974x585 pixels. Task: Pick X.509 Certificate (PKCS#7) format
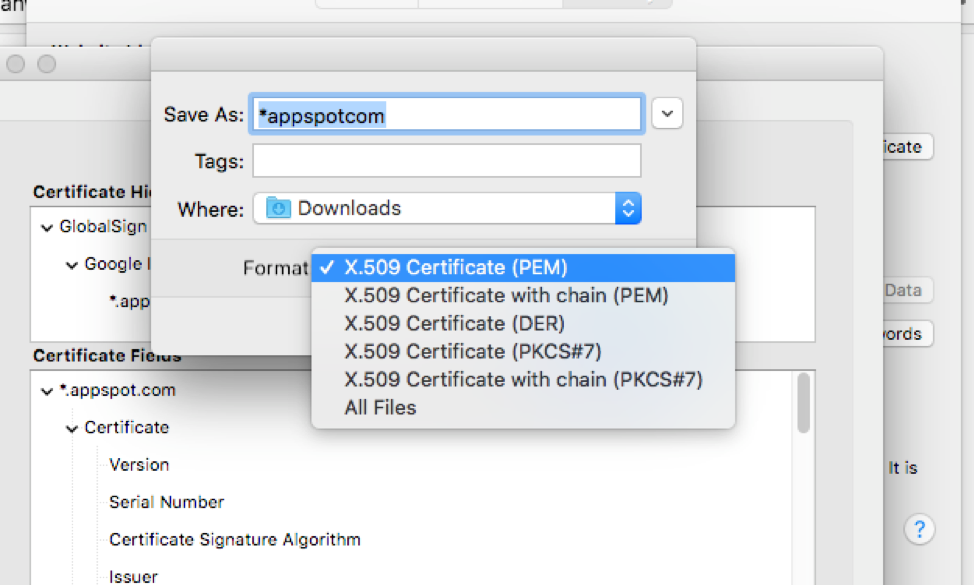point(473,352)
